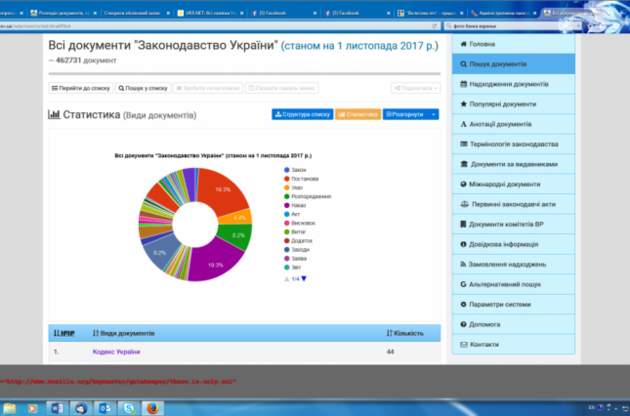This screenshot has height=416, width=630.
Task: Expand the Розгорнути dropdown arrow
Action: tap(433, 115)
